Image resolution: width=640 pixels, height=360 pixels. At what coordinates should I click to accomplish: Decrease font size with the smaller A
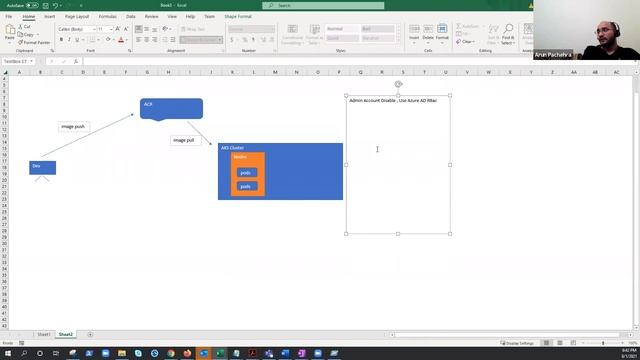tap(126, 29)
